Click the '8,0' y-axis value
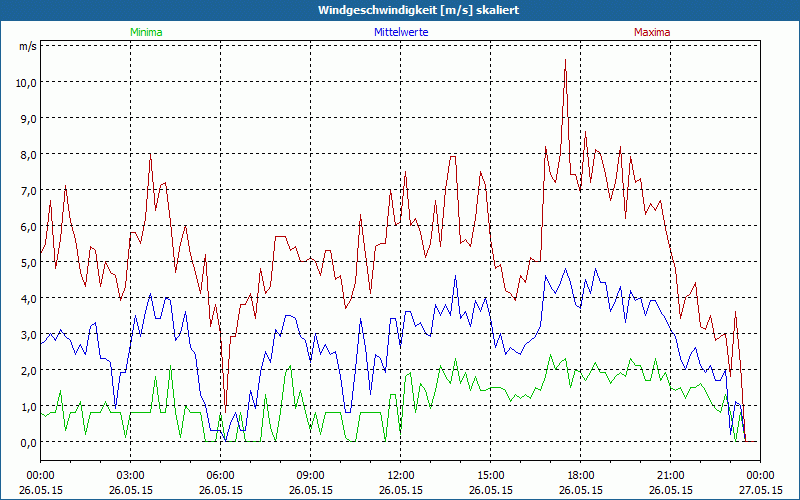 [28, 155]
